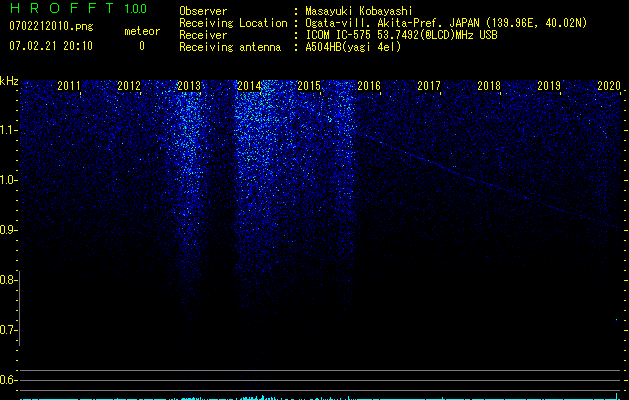Screen dimensions: 629x400
Task: Select the 2020 time marker
Action: 609,85
